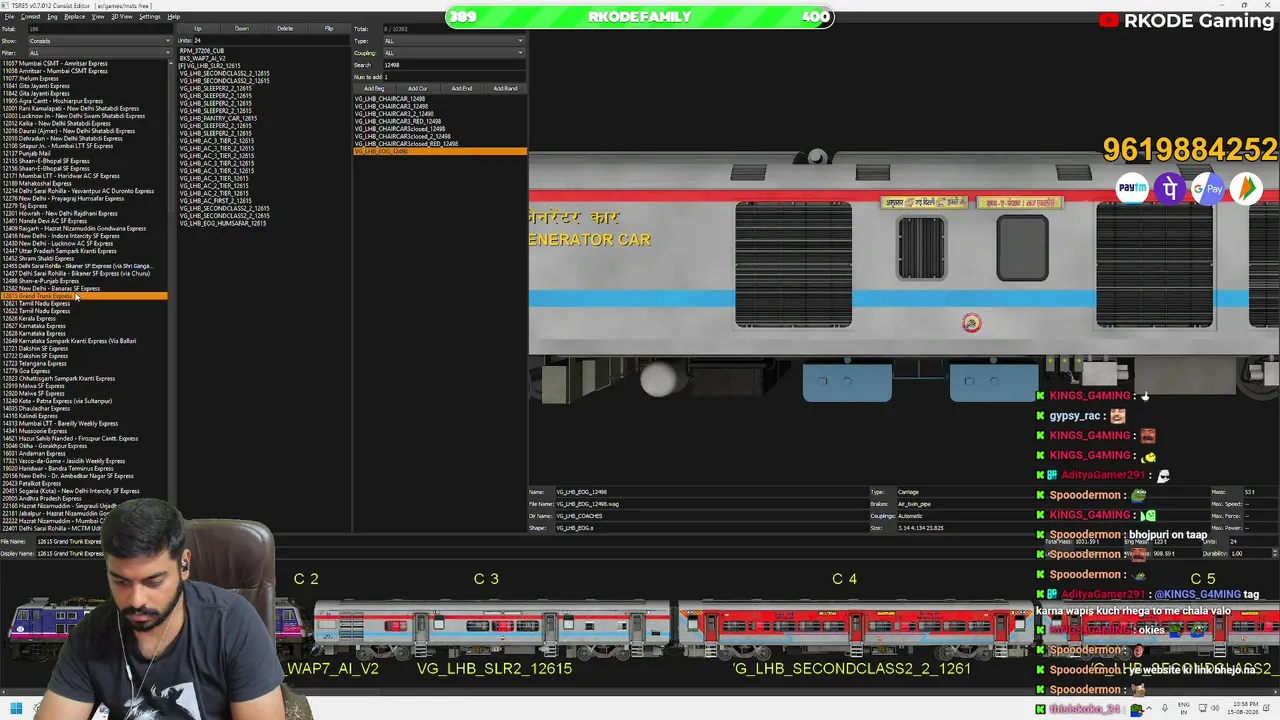Click the Add Cur button
This screenshot has width=1280, height=720.
point(417,88)
